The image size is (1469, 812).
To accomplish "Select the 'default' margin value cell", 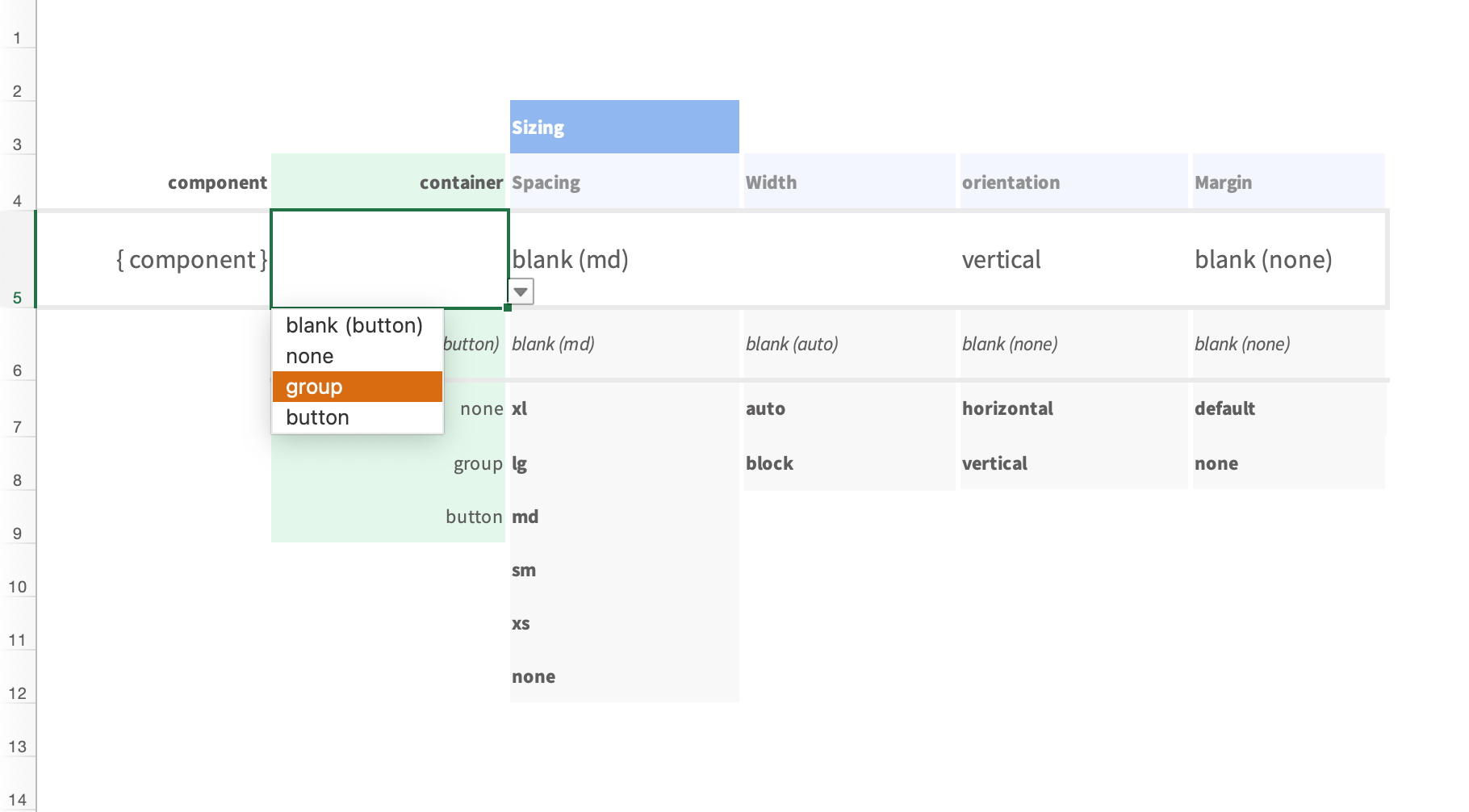I will 1288,408.
